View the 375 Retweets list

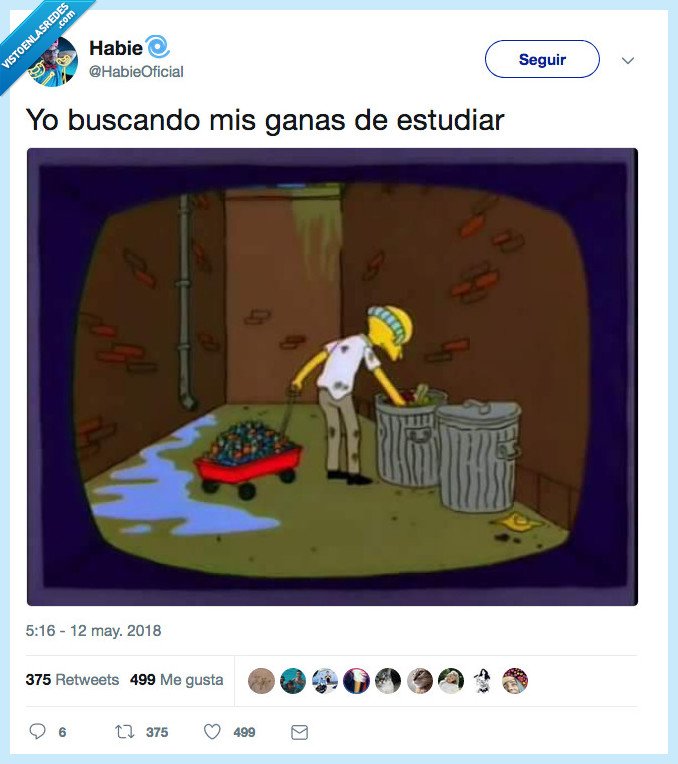pyautogui.click(x=72, y=679)
